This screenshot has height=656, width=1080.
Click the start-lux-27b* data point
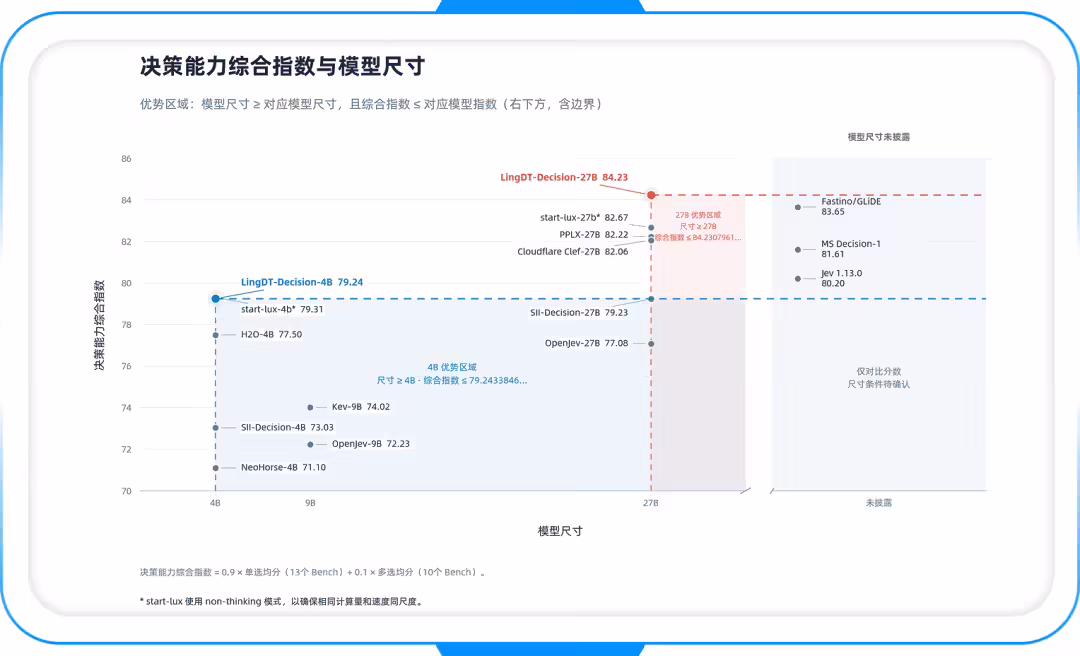pyautogui.click(x=651, y=227)
